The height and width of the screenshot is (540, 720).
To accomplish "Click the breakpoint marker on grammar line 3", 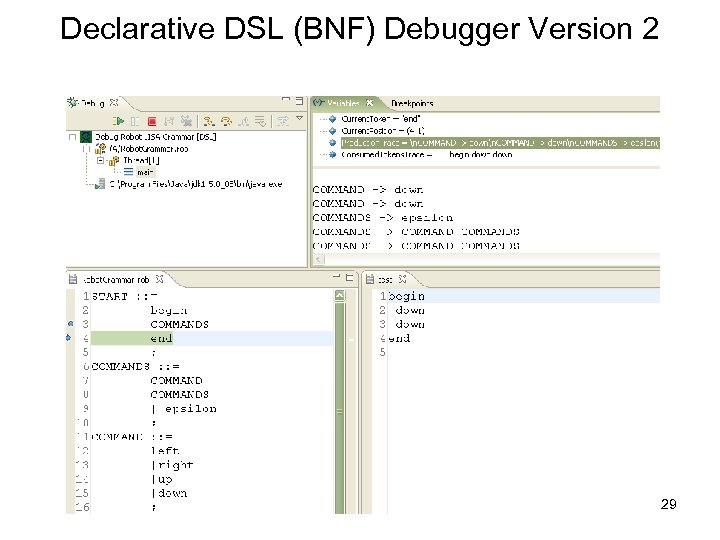I will pos(70,324).
